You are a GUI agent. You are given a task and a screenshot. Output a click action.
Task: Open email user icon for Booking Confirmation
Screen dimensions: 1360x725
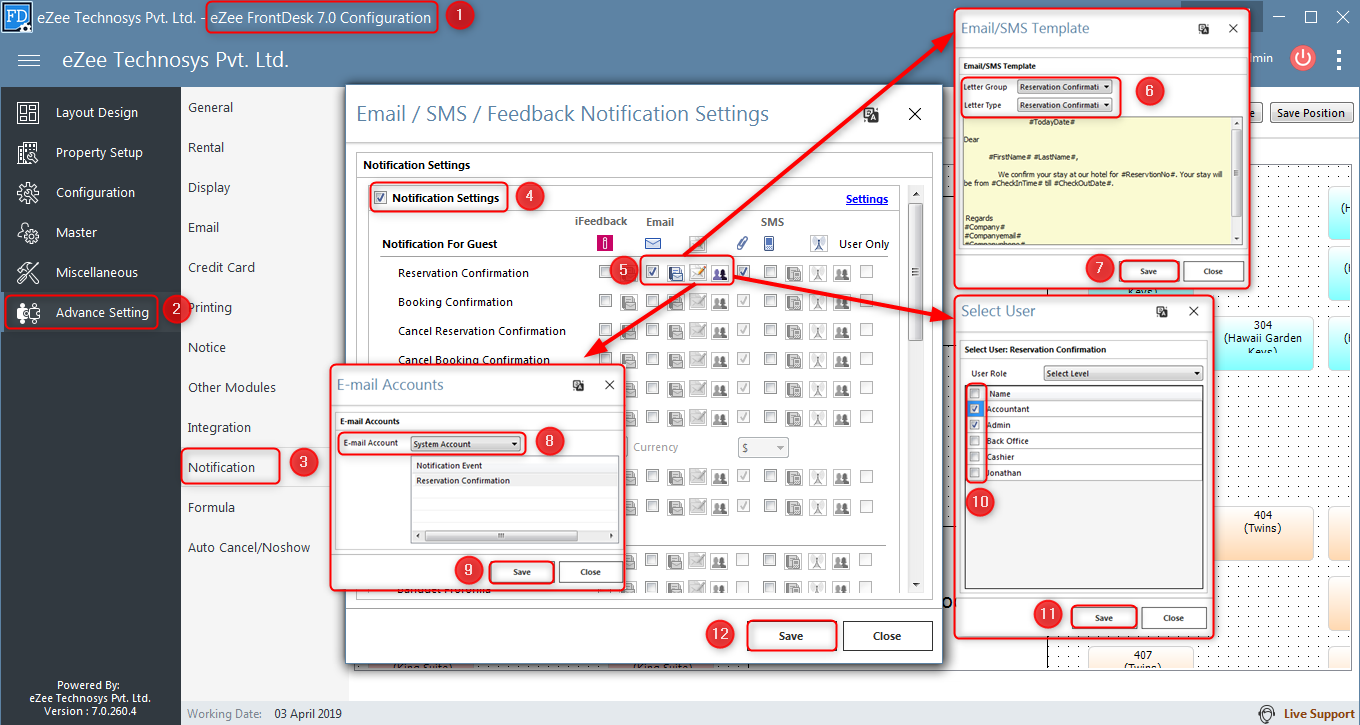tap(719, 302)
